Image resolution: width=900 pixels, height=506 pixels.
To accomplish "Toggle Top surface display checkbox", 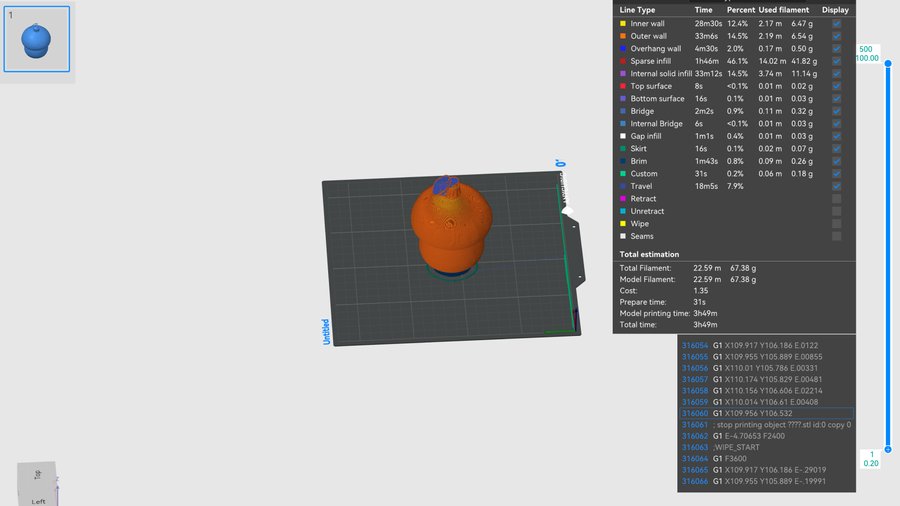I will 836,86.
